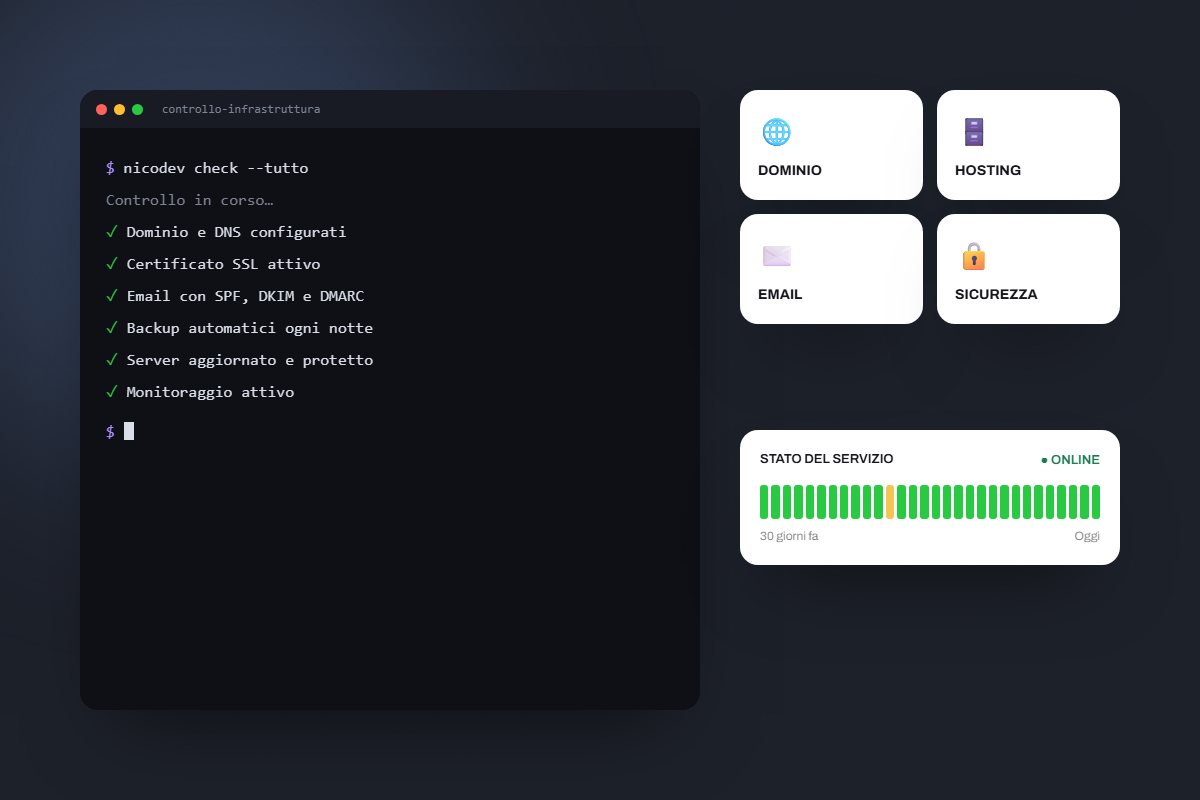Click the line Controllo in corso…
The image size is (1200, 800).
click(190, 200)
